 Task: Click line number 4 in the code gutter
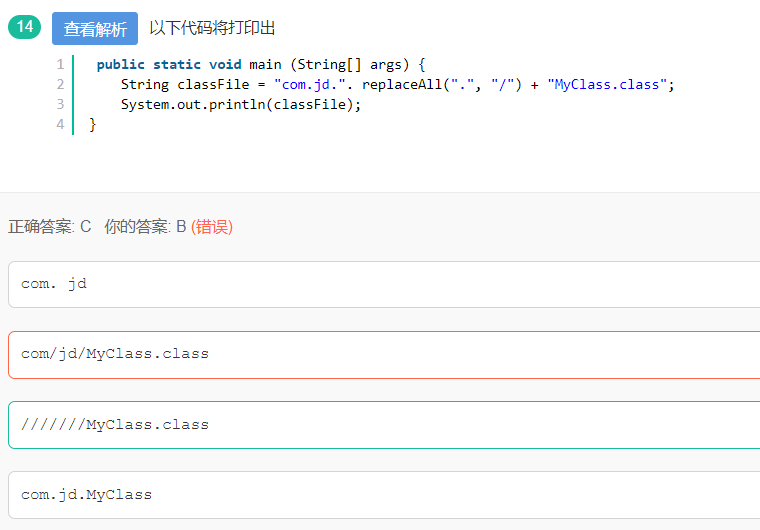(x=60, y=124)
